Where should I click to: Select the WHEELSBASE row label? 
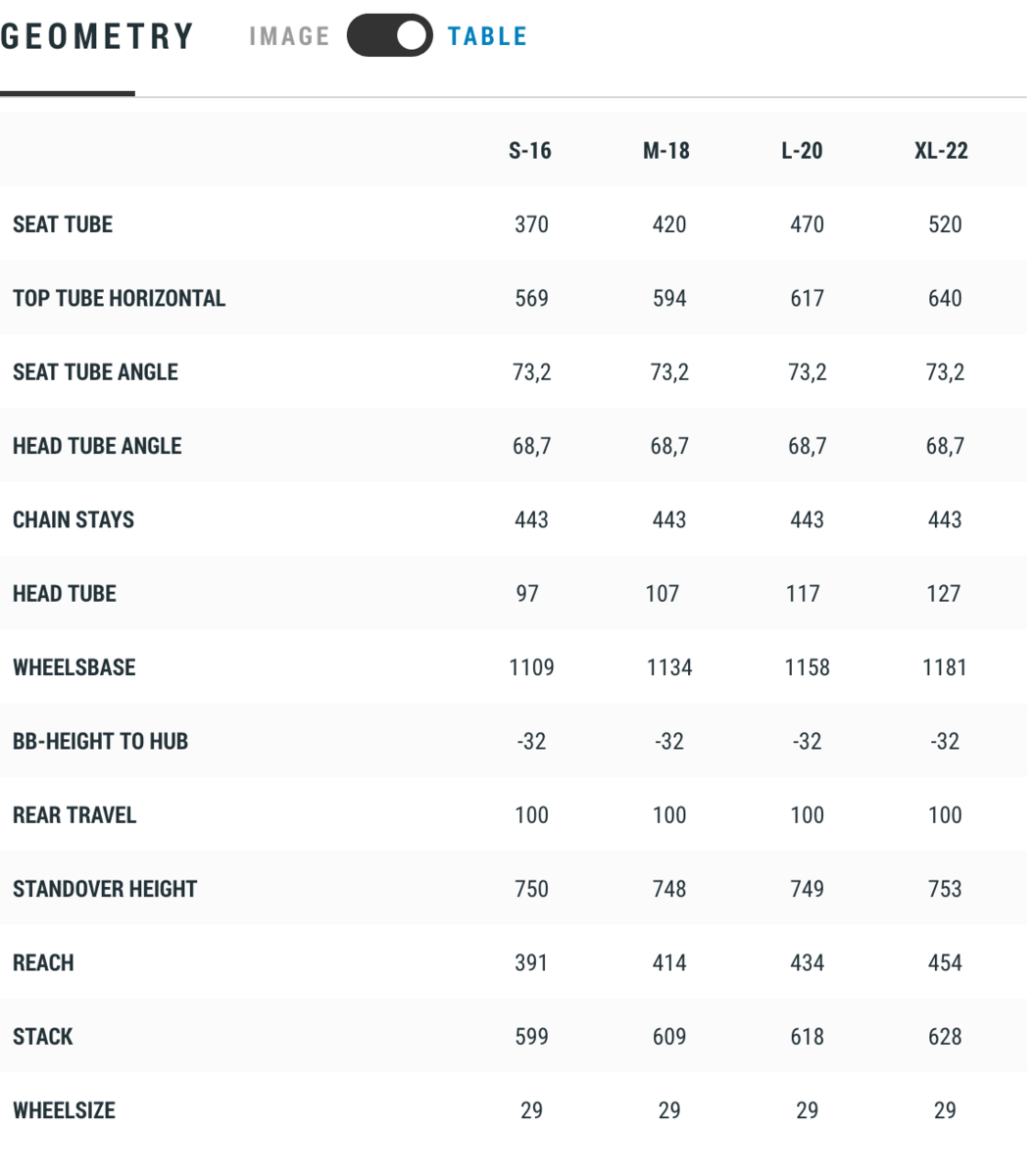74,667
